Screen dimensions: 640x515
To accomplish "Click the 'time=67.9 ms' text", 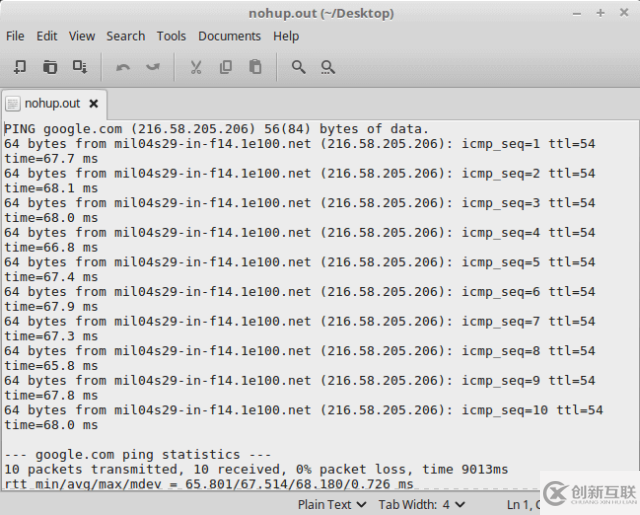I will click(51, 306).
